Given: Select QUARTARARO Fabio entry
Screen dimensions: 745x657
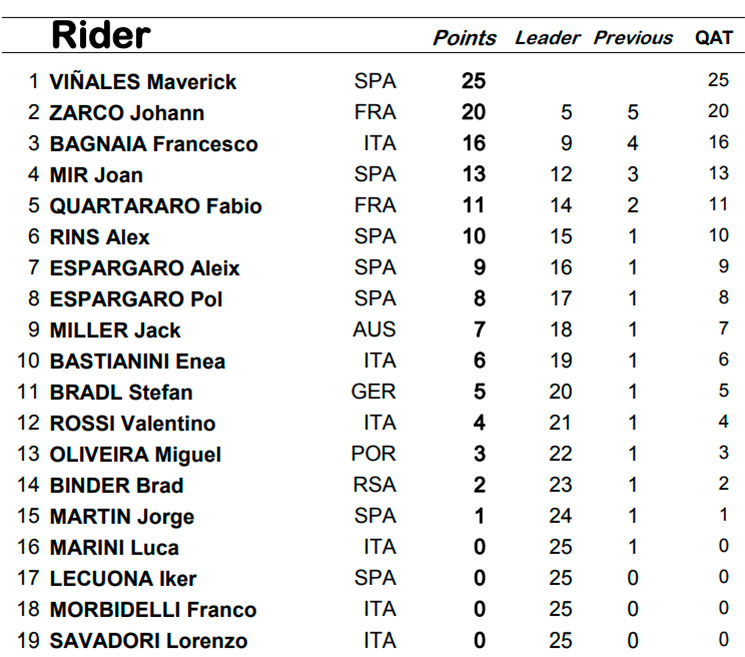Looking at the screenshot, I should 156,206.
